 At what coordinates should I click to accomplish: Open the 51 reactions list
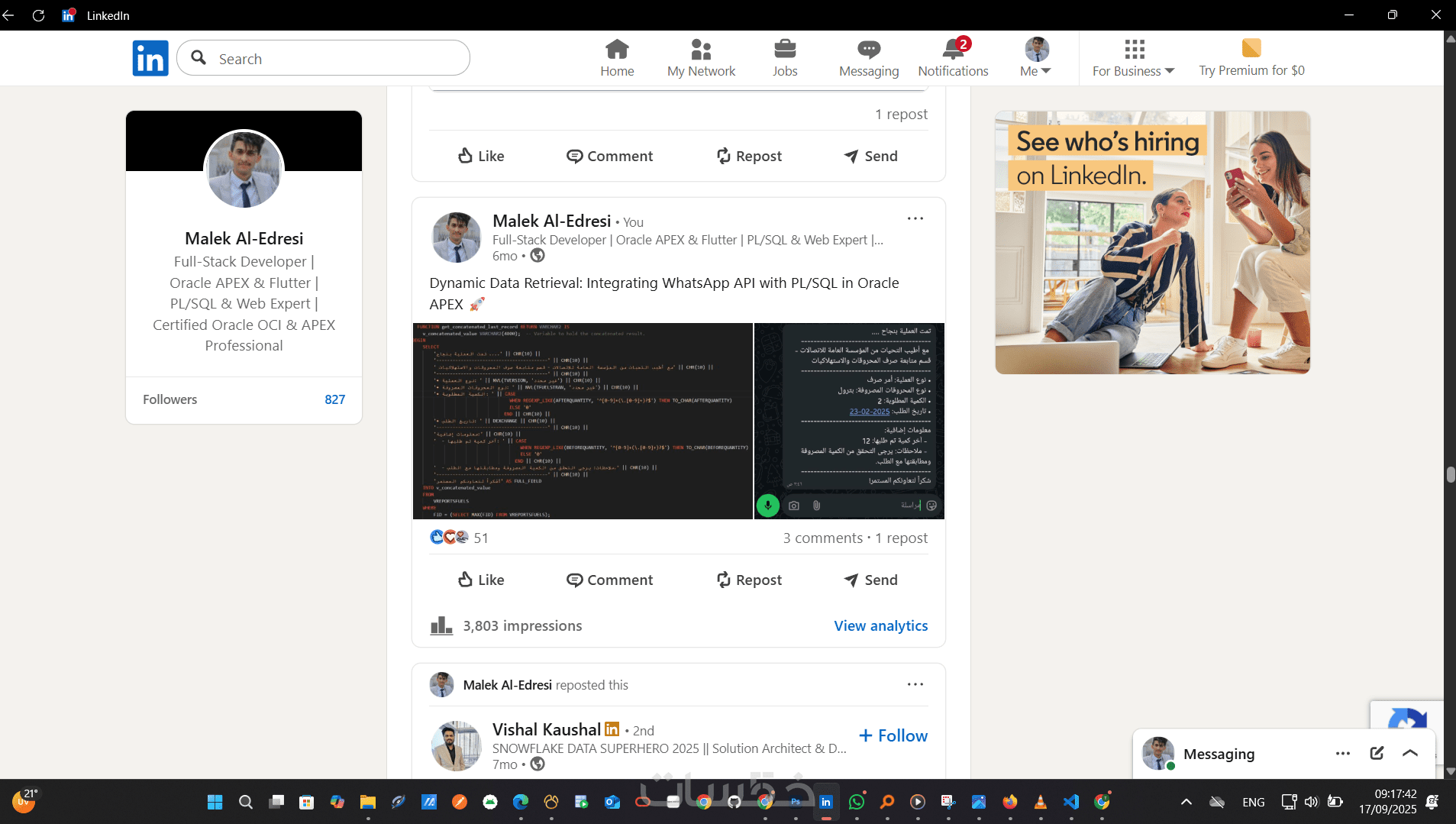click(x=459, y=538)
